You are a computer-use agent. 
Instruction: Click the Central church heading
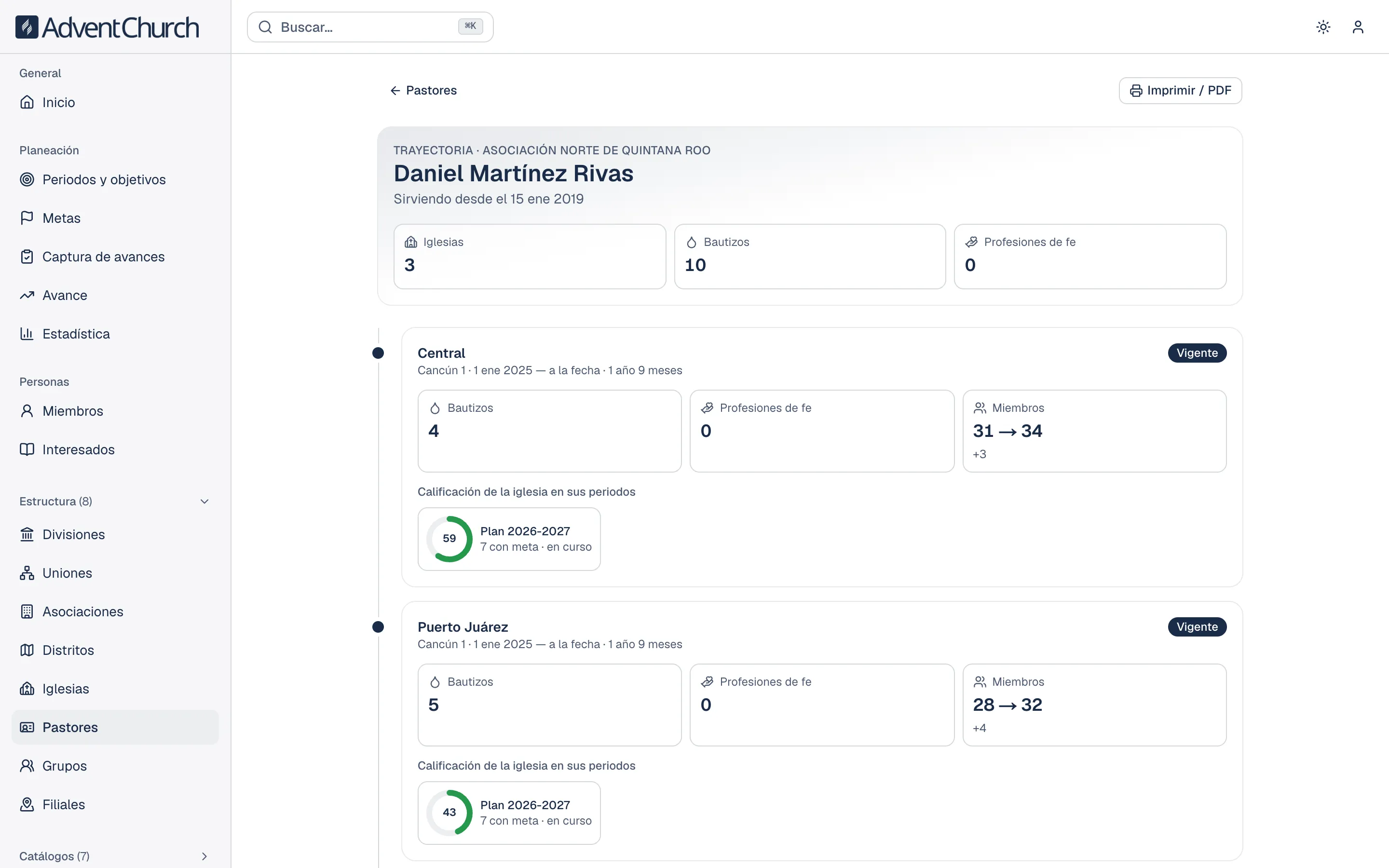click(x=441, y=353)
